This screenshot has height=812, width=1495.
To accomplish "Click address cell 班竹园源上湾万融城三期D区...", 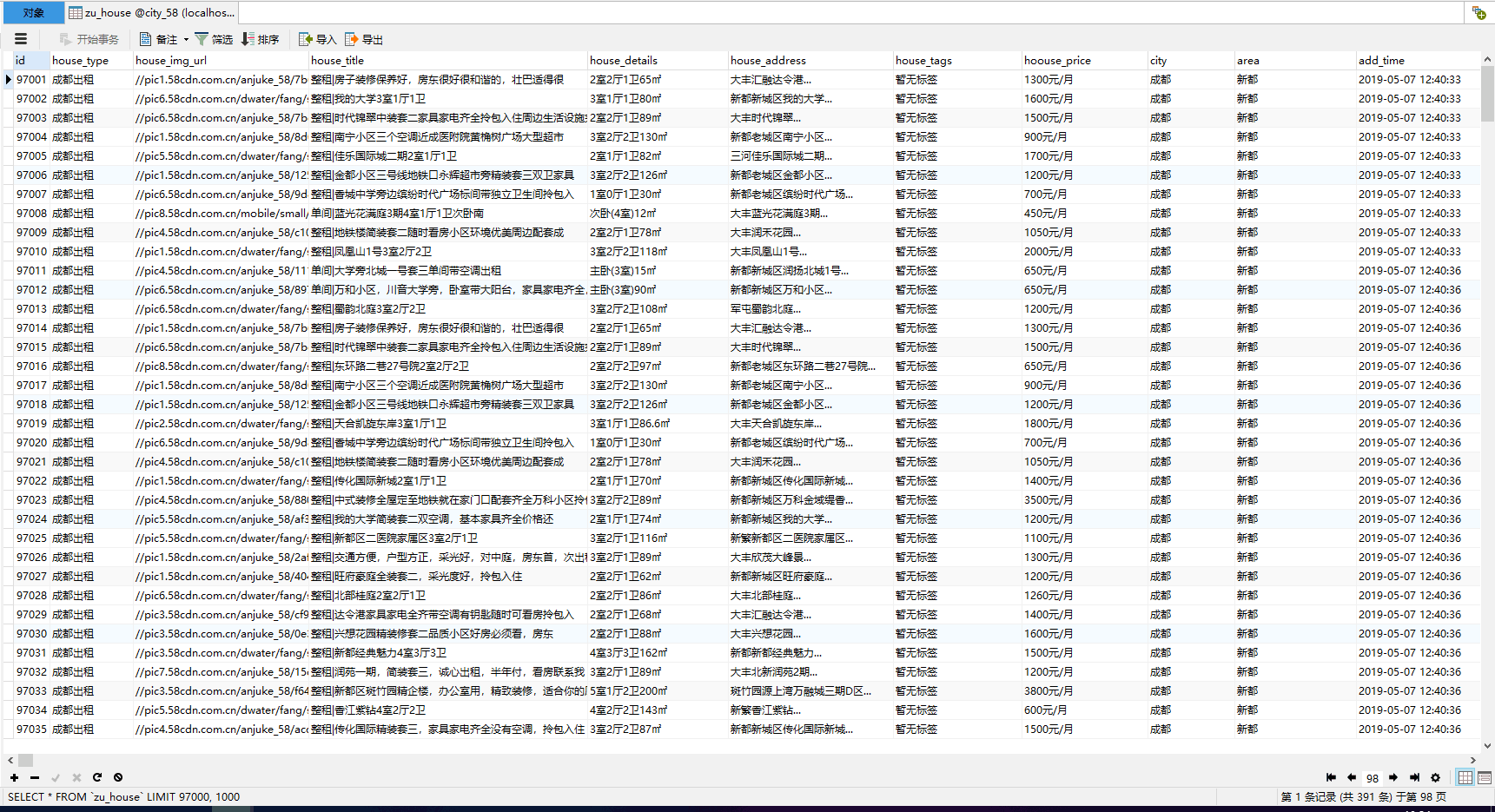I will 810,690.
